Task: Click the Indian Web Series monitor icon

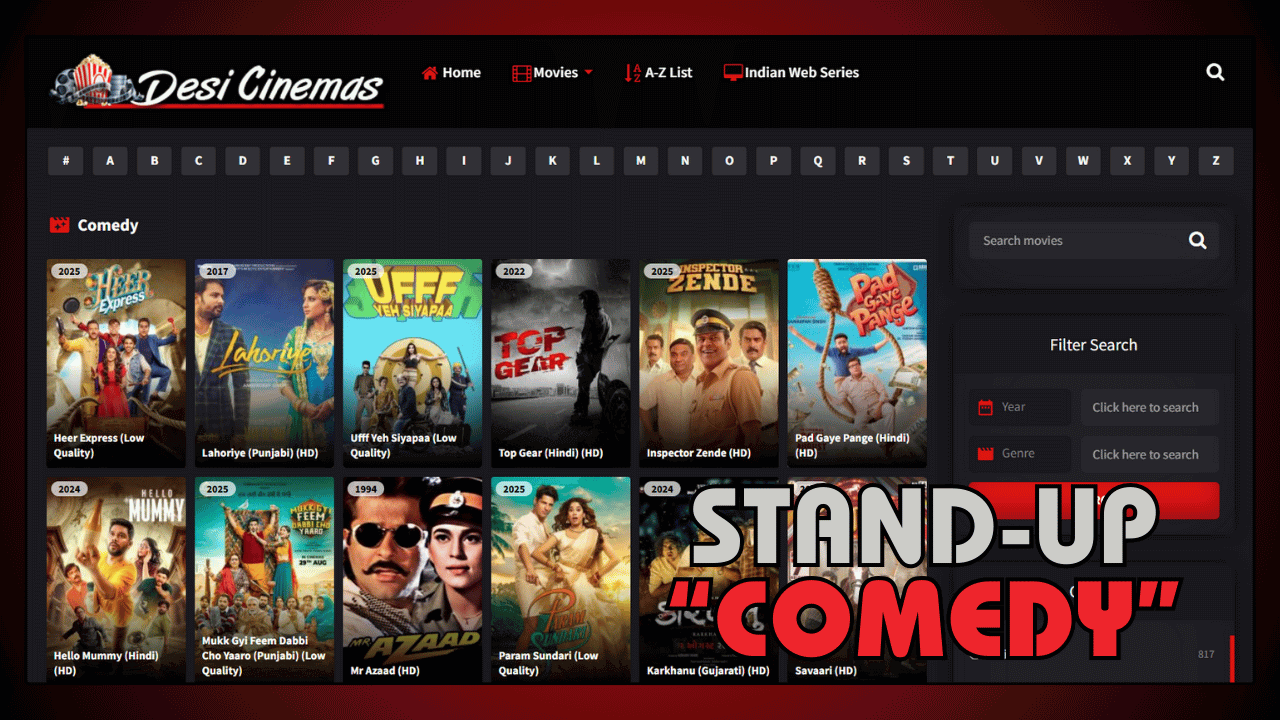Action: pos(733,72)
